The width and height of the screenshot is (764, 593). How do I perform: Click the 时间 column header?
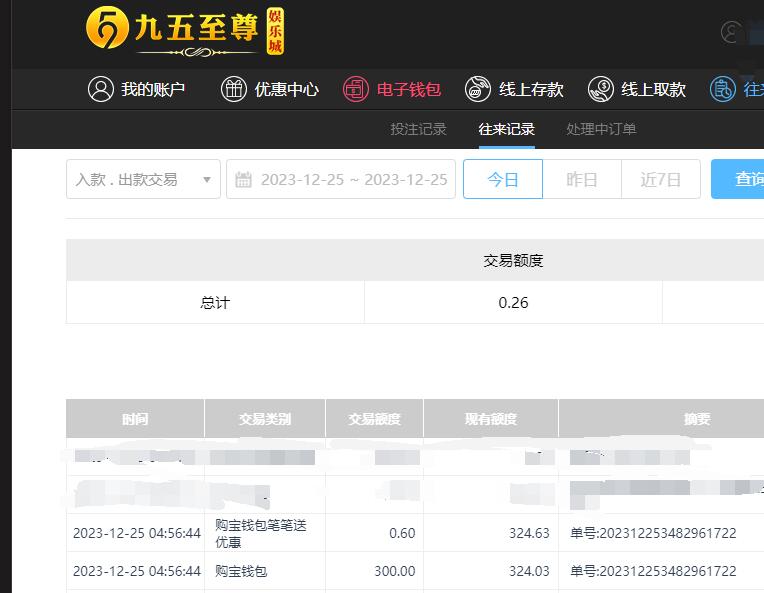(x=135, y=419)
